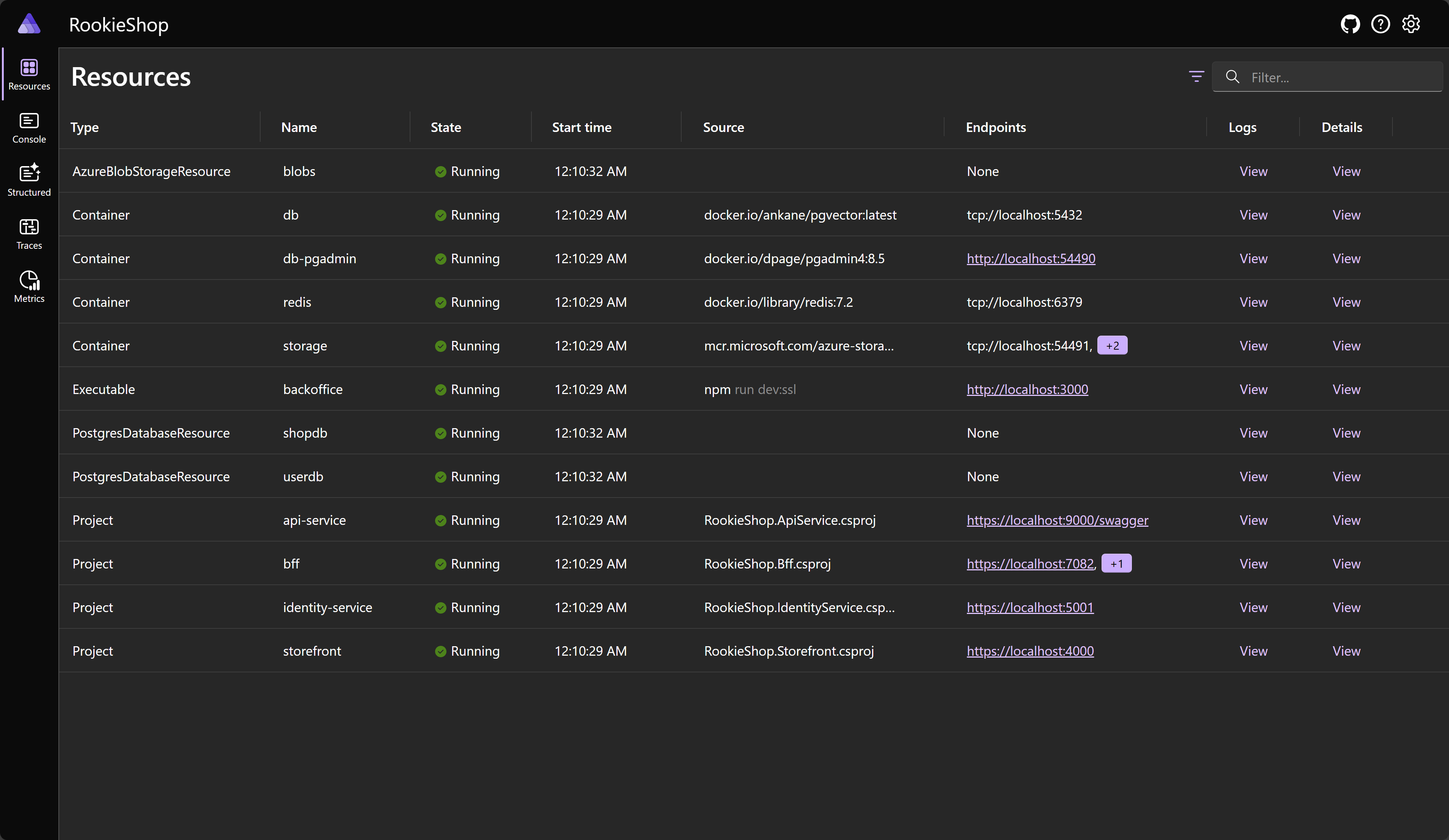The width and height of the screenshot is (1449, 840).
Task: Open the Traces sidebar page
Action: tap(29, 234)
